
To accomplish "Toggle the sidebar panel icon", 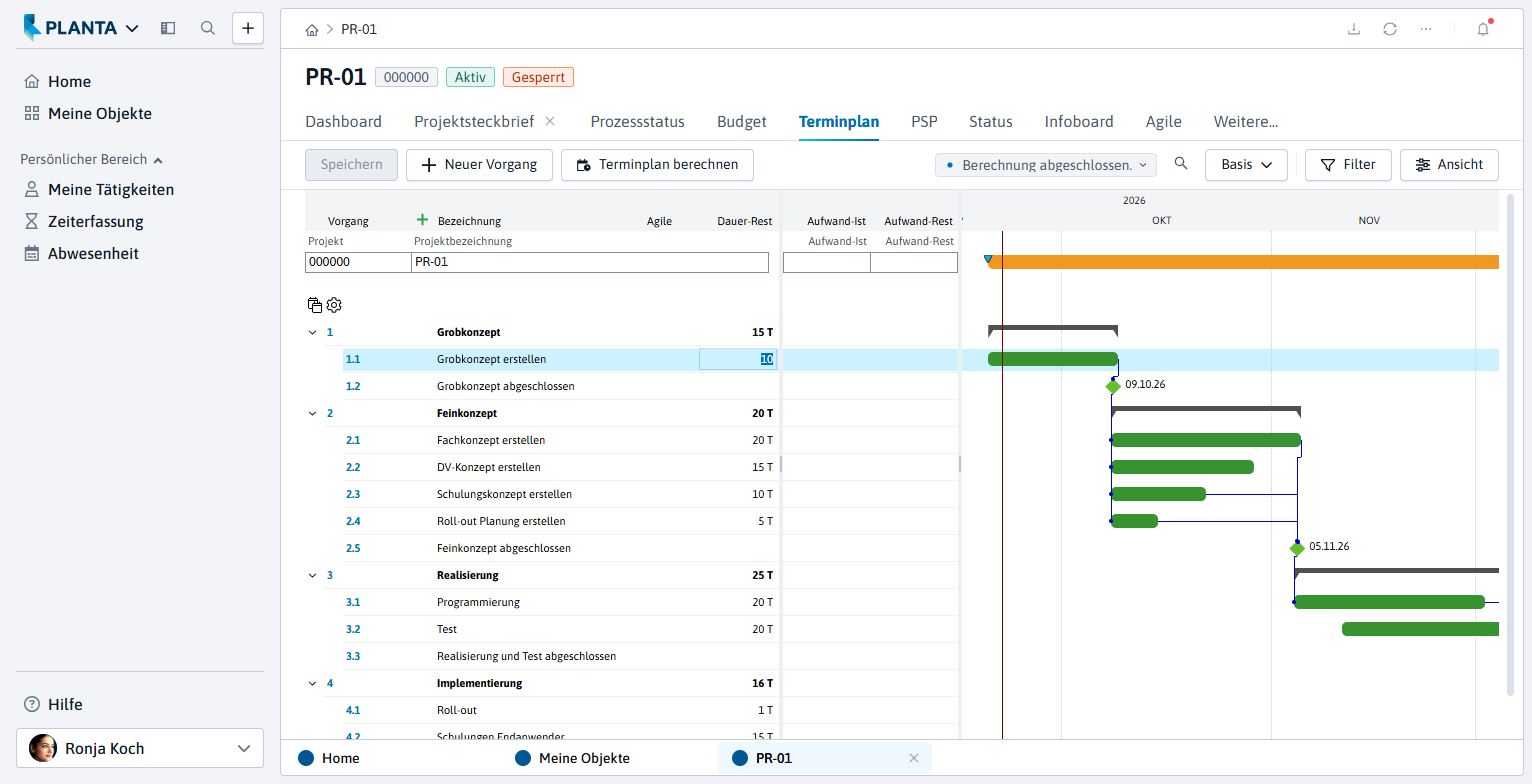I will pos(168,28).
